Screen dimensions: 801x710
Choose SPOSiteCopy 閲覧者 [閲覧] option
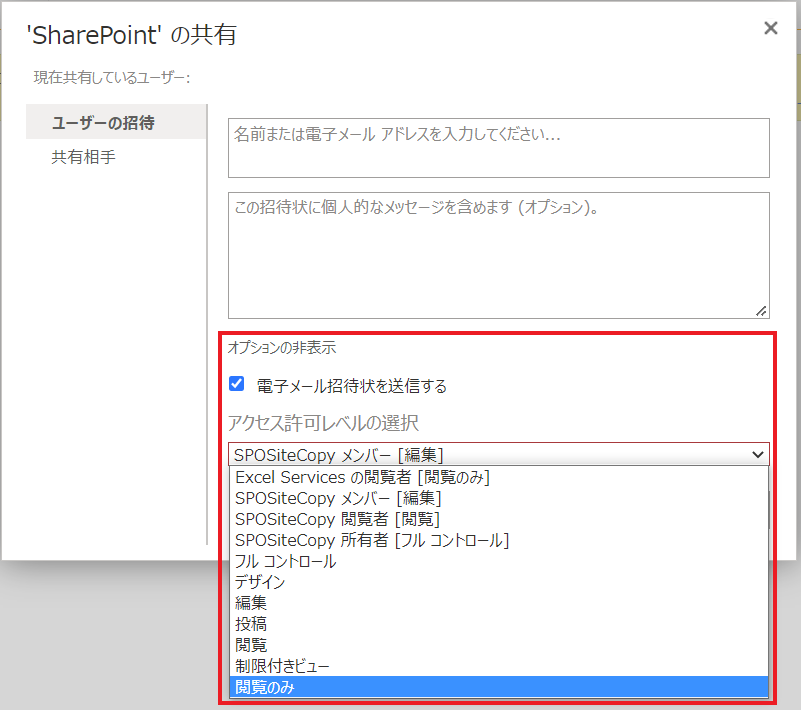point(499,519)
